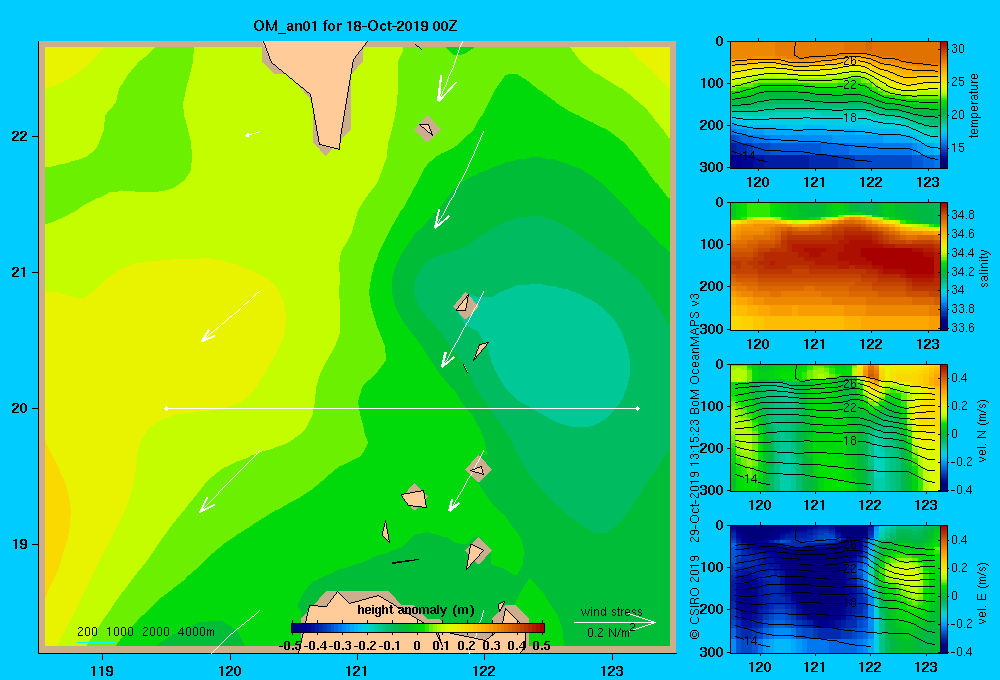Click the '18' isotherm label in the temperature panel

849,118
